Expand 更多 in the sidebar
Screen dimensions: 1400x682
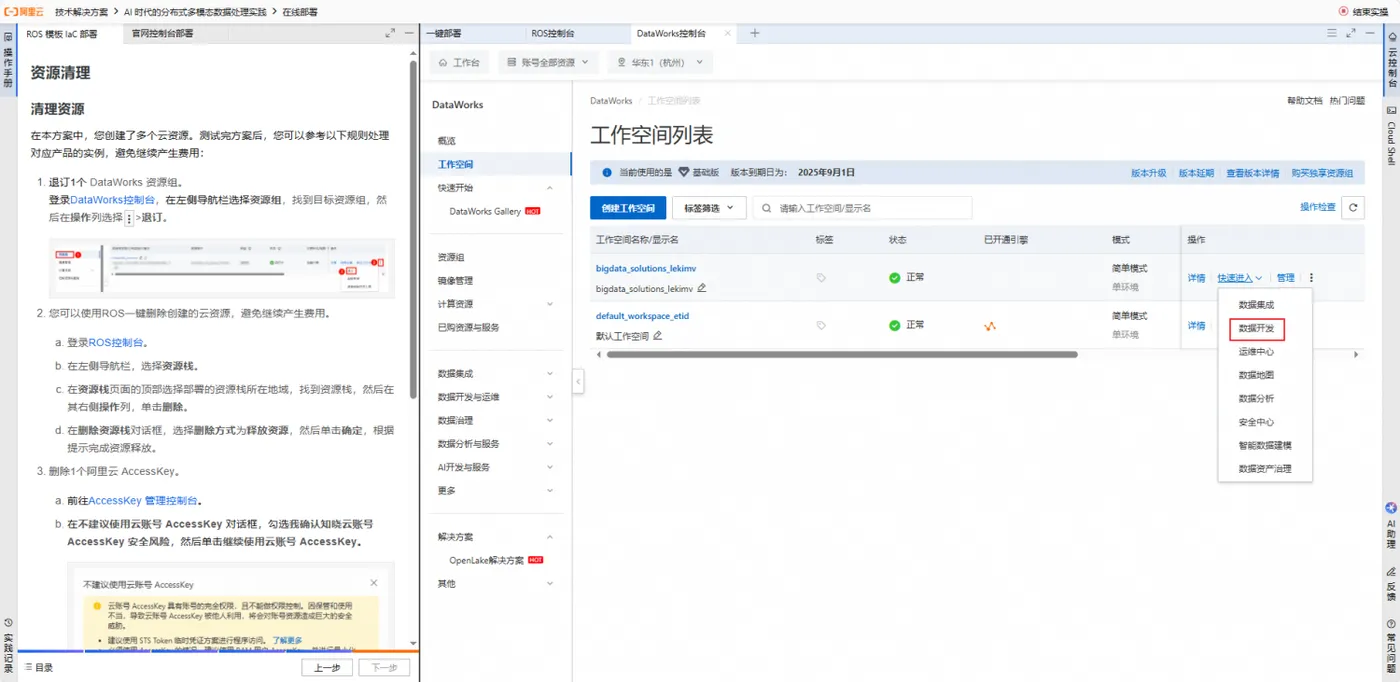(549, 491)
